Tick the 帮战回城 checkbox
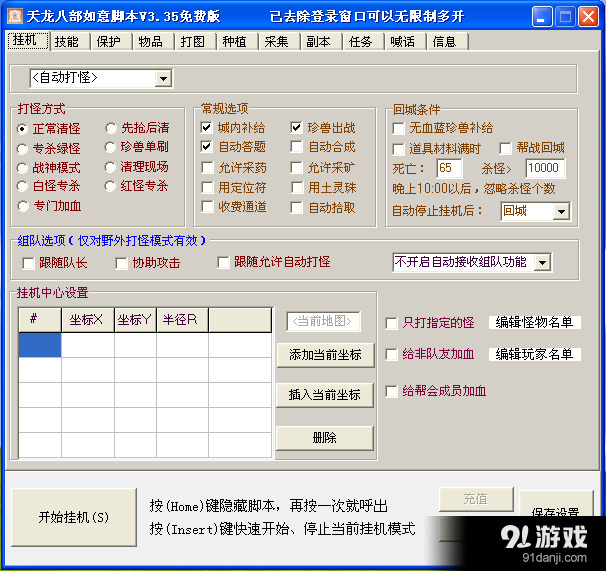This screenshot has width=606, height=571. coord(506,148)
